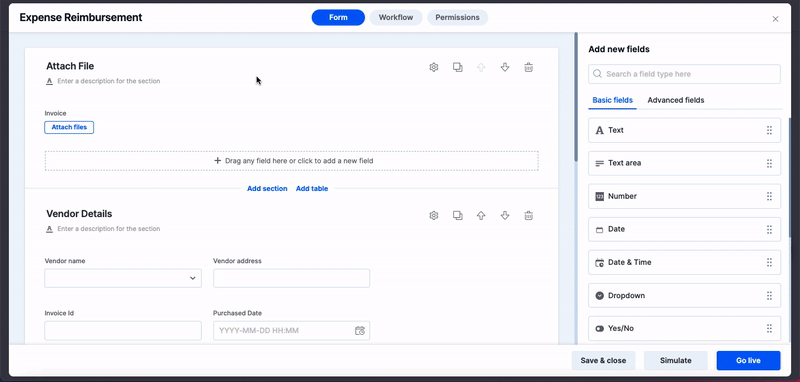Click the Text field type icon

click(599, 131)
